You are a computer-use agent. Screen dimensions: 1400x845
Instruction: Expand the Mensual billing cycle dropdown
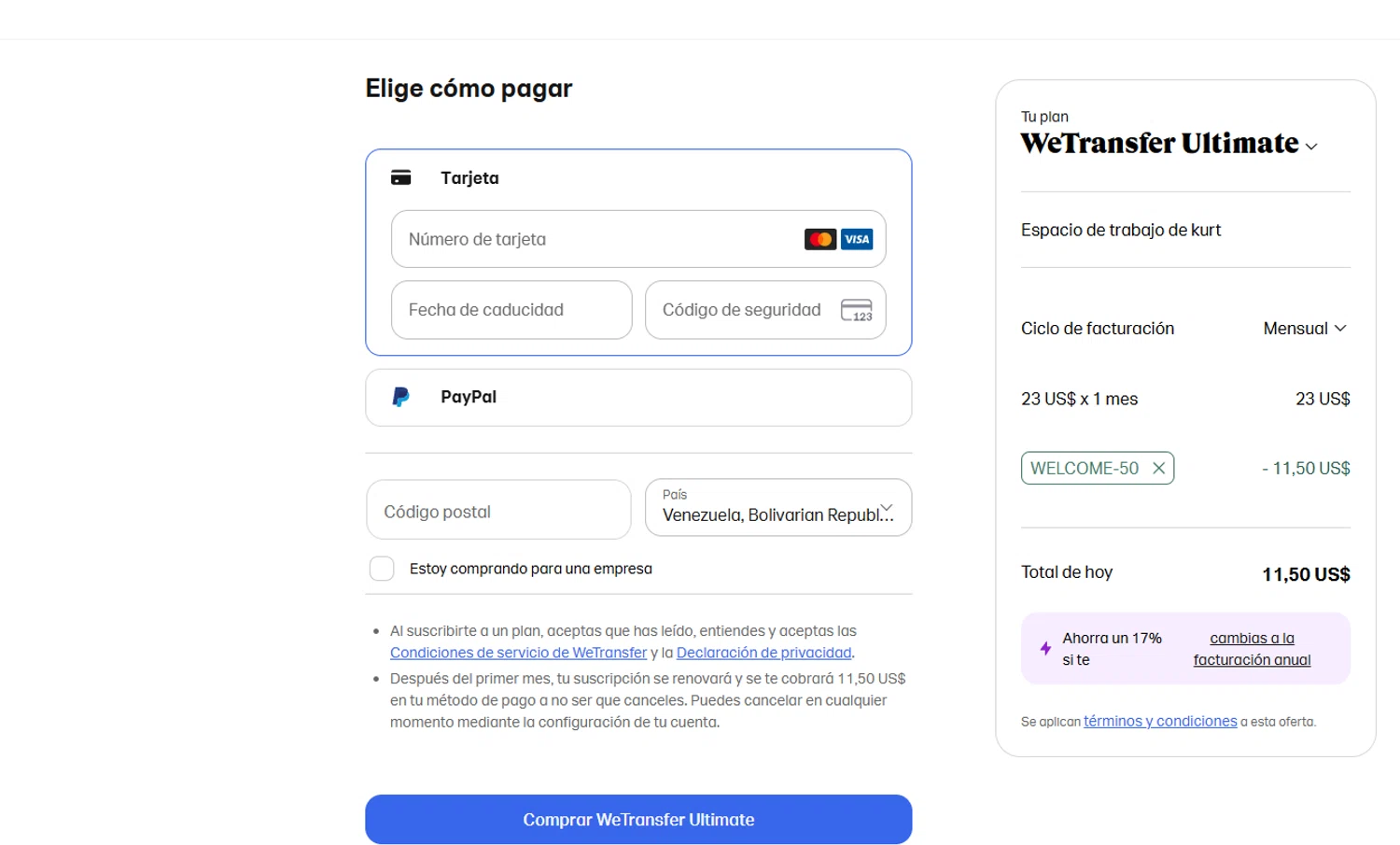(x=1305, y=329)
